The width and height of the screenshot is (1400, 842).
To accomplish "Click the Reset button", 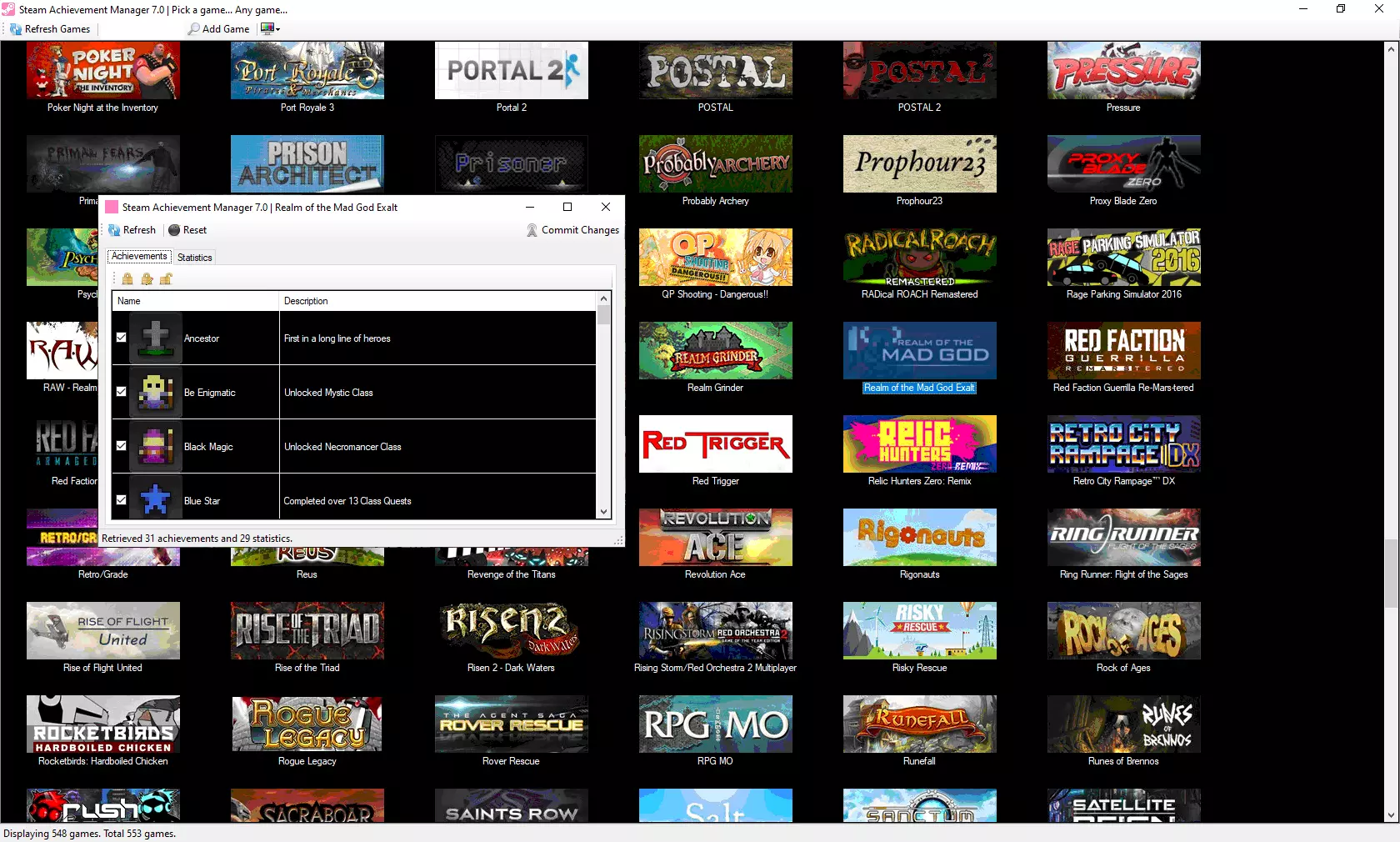I will (187, 230).
